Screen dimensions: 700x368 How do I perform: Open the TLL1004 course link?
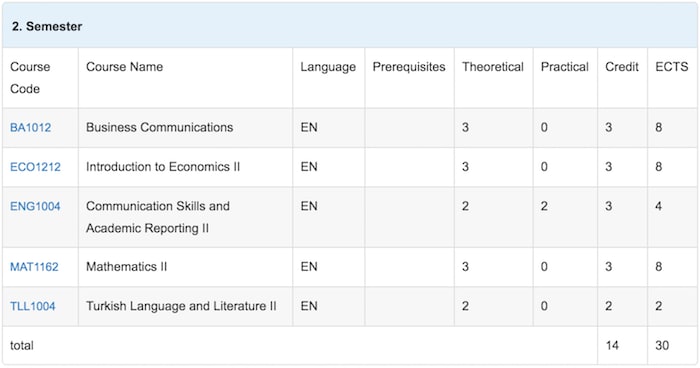(x=33, y=306)
